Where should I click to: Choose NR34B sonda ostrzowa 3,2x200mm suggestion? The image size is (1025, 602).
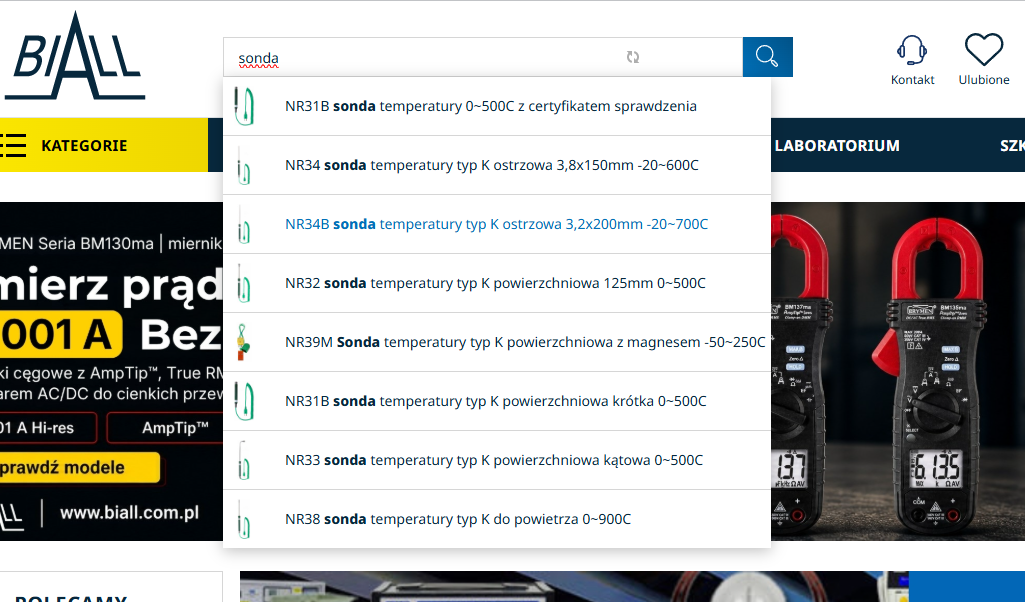tap(497, 224)
